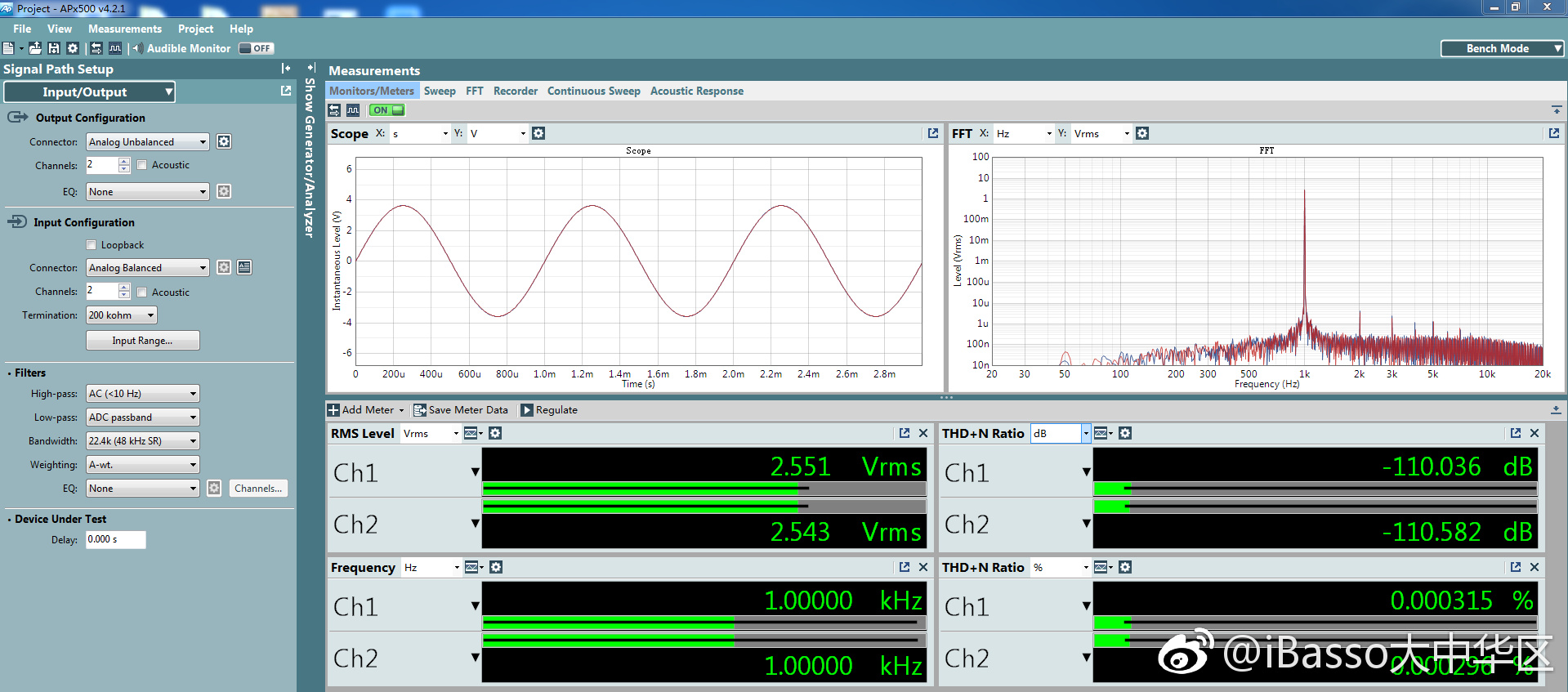Click the Input Range... button

click(x=143, y=340)
